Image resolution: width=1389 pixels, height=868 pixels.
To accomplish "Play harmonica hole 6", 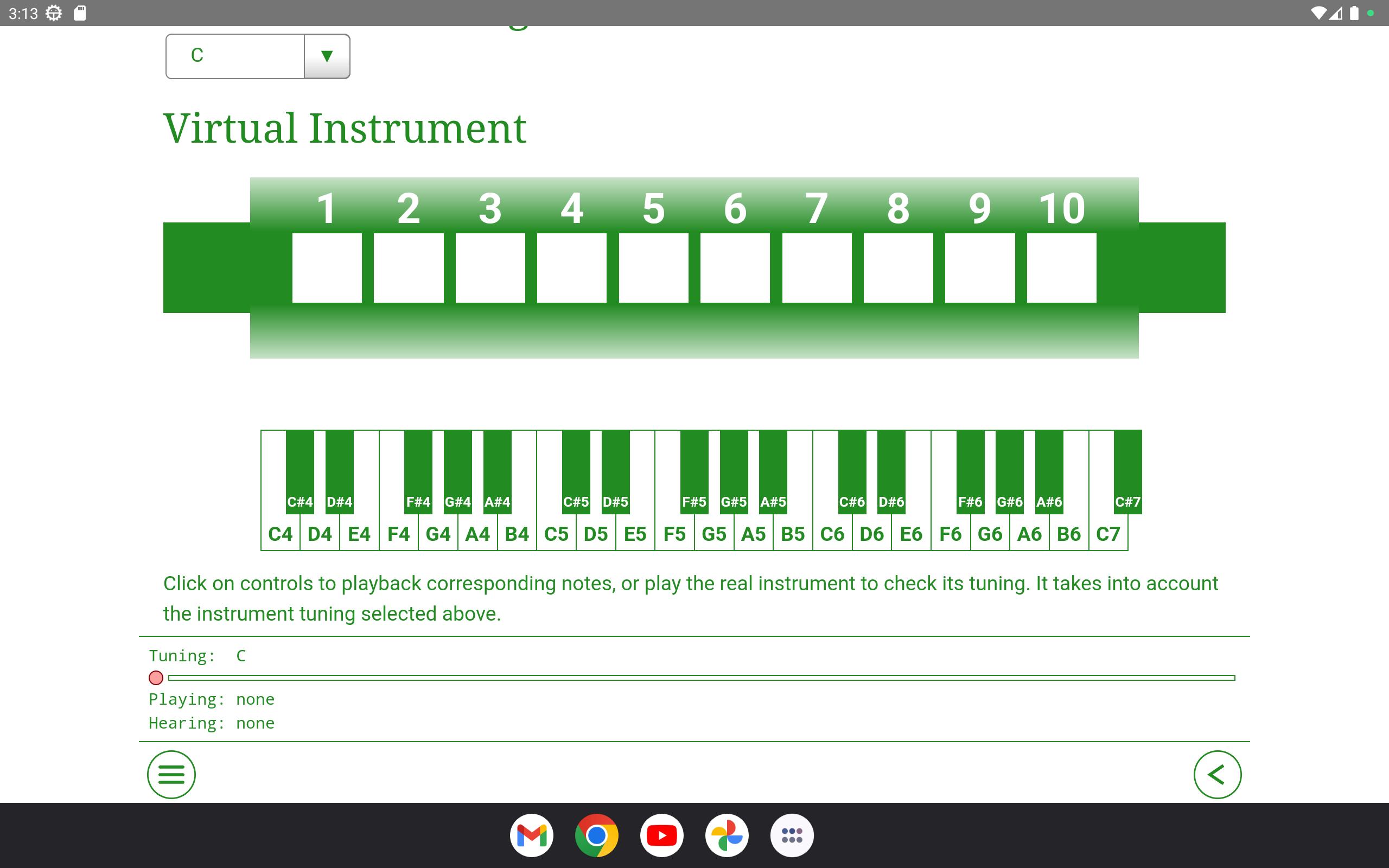I will pyautogui.click(x=735, y=267).
